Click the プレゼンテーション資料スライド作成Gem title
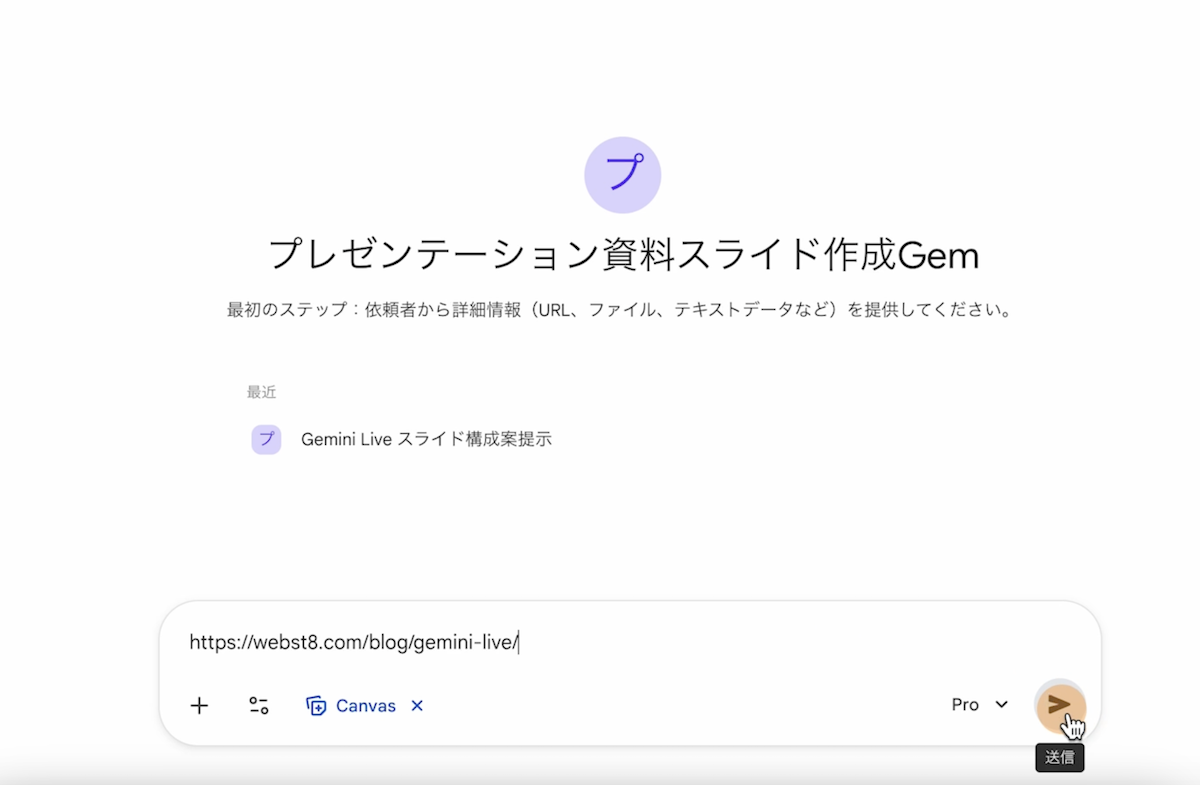The image size is (1200, 785). (x=623, y=256)
